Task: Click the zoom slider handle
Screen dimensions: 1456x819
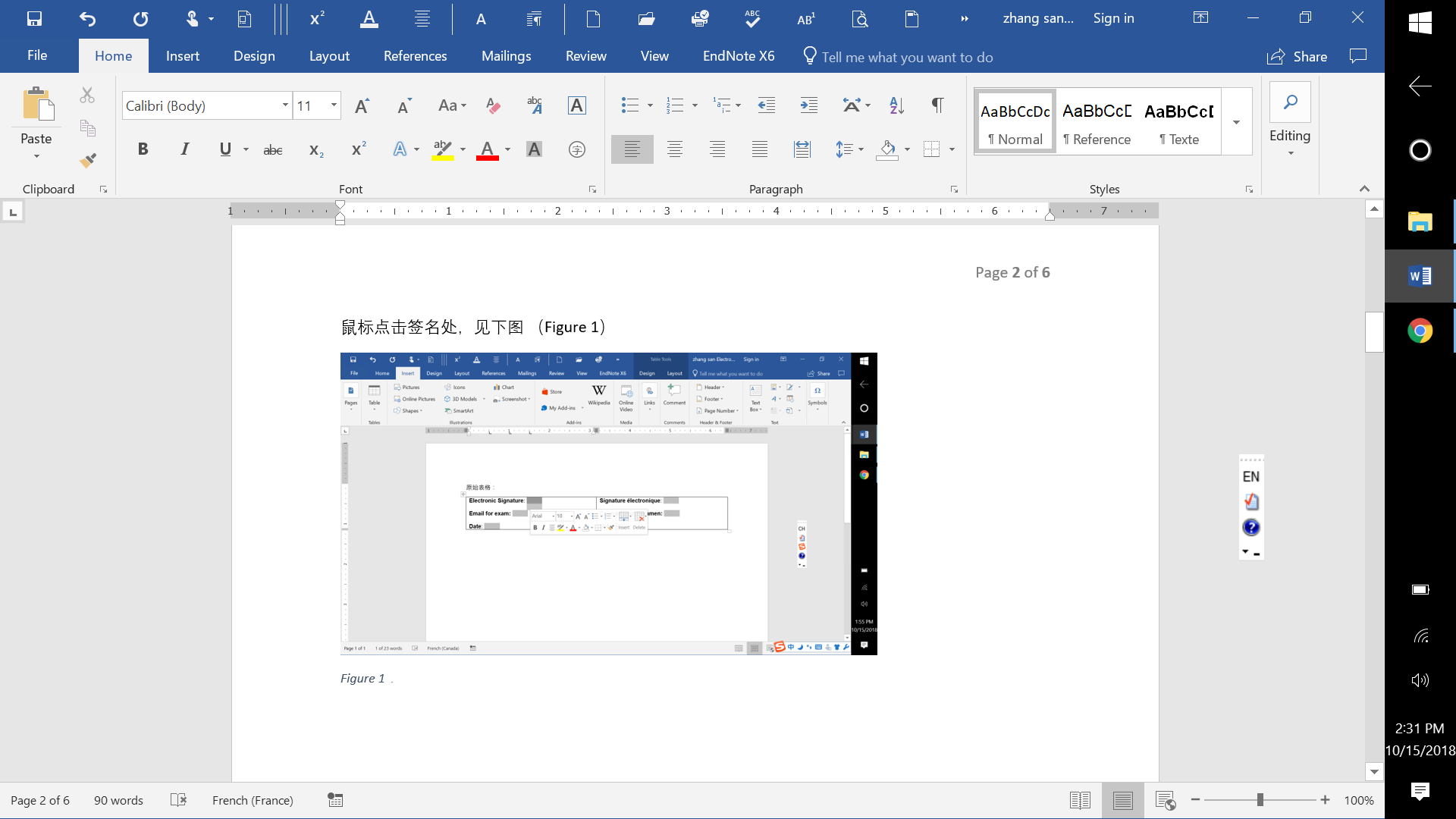Action: tap(1260, 800)
